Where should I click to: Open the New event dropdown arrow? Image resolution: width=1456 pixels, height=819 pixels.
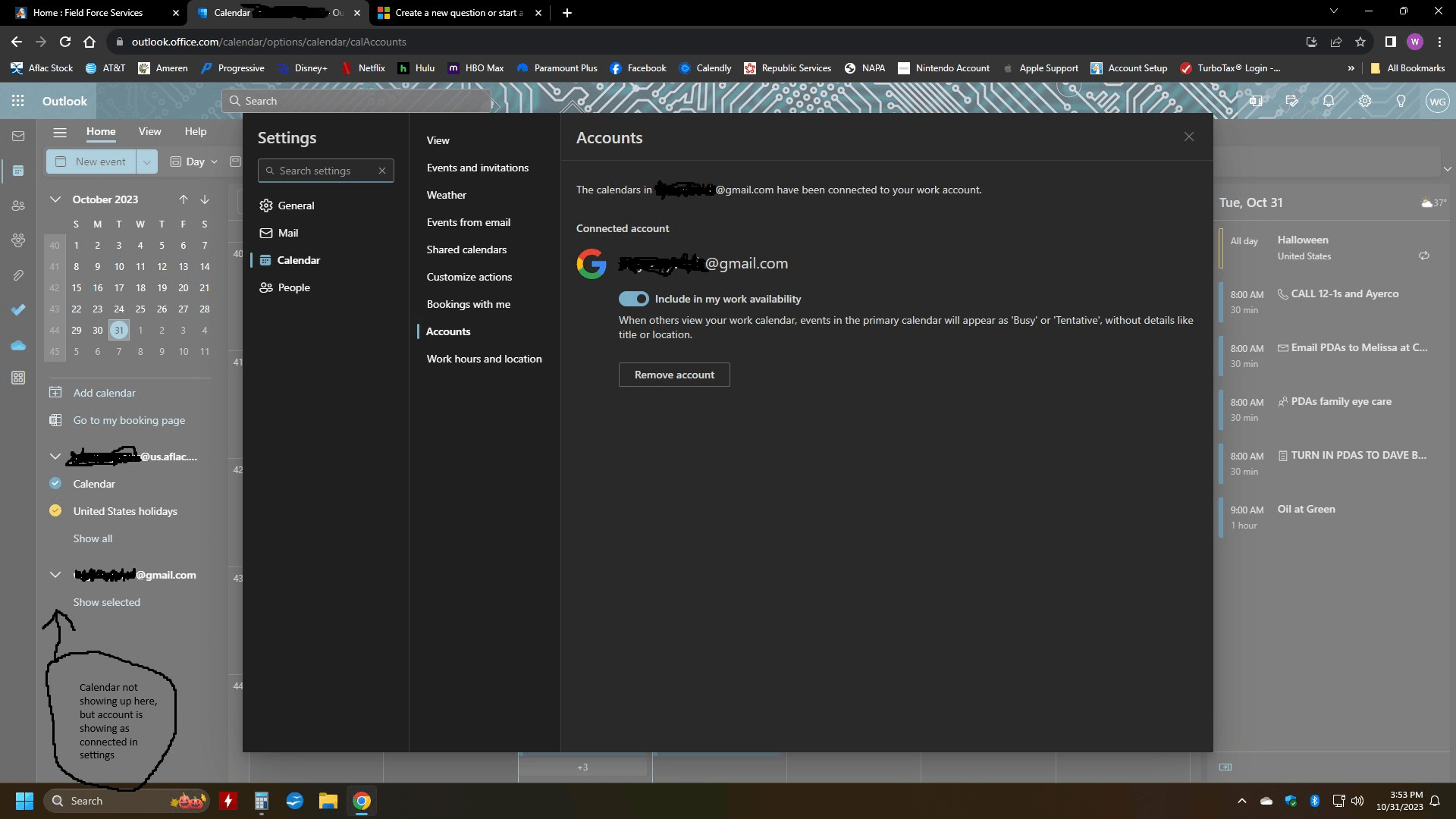147,162
